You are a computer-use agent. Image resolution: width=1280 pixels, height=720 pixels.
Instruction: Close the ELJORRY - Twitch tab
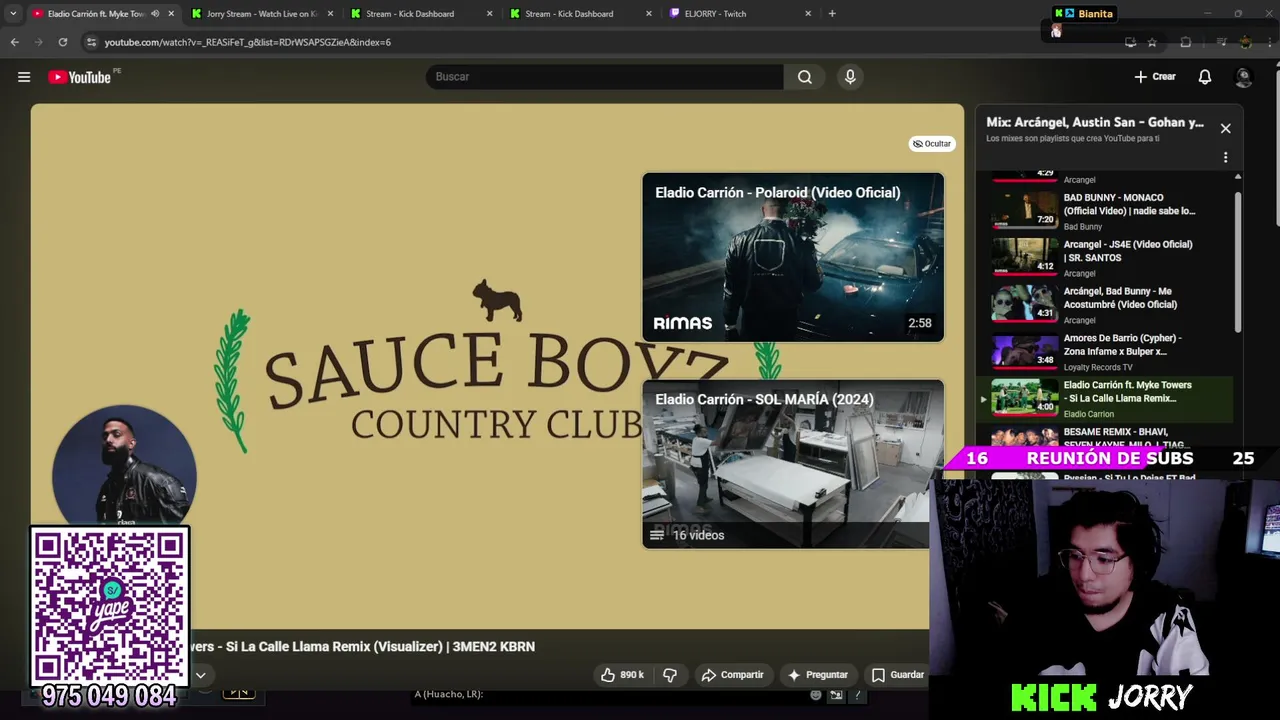(808, 14)
